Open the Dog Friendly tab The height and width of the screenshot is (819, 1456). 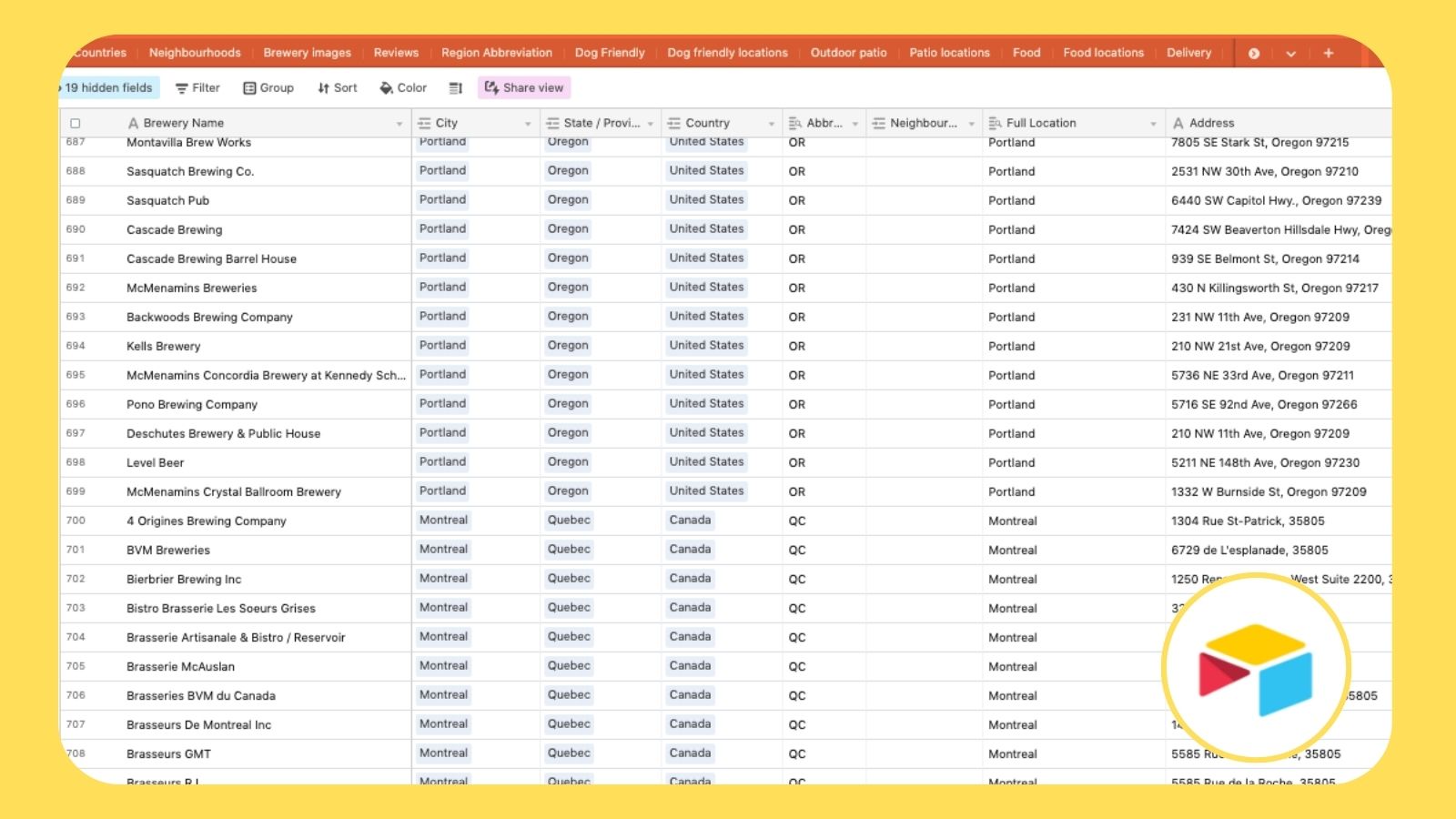click(610, 53)
